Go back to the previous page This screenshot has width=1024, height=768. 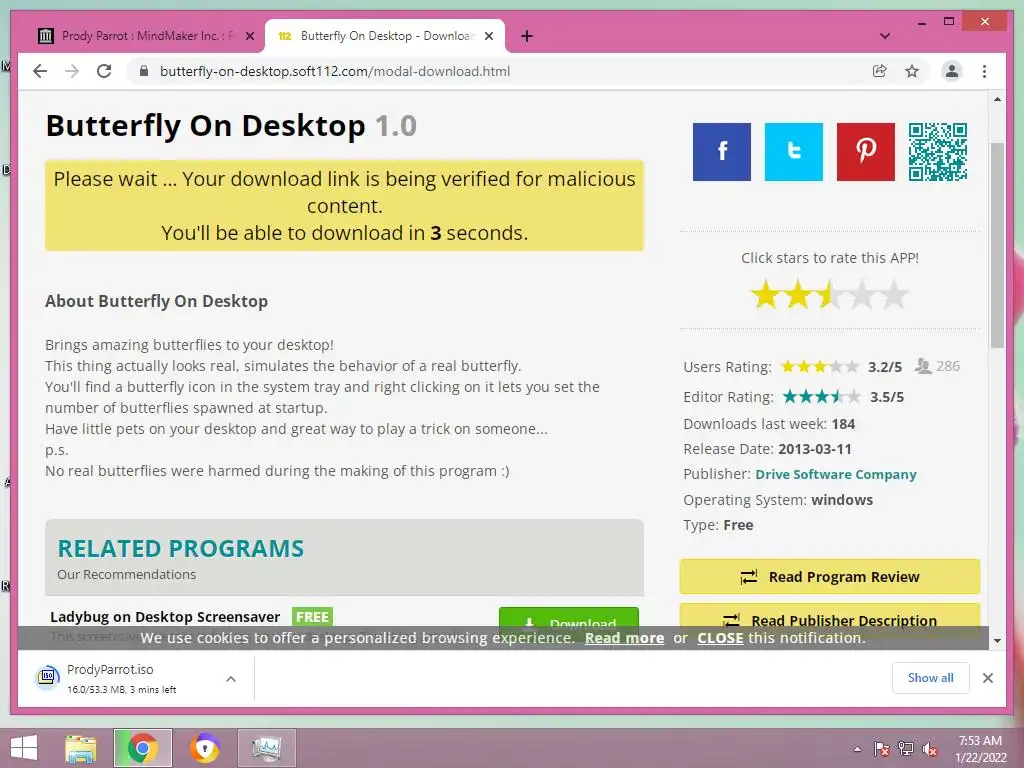[40, 71]
